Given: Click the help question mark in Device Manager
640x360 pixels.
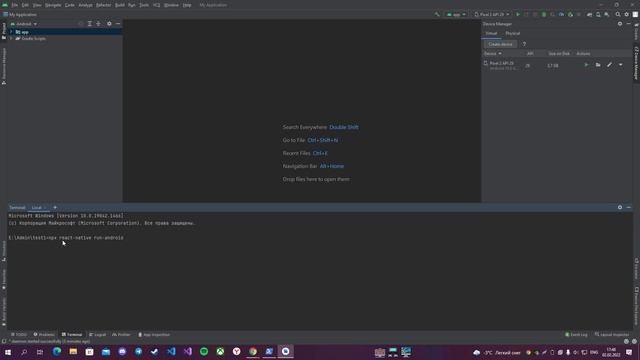Looking at the screenshot, I should (524, 44).
